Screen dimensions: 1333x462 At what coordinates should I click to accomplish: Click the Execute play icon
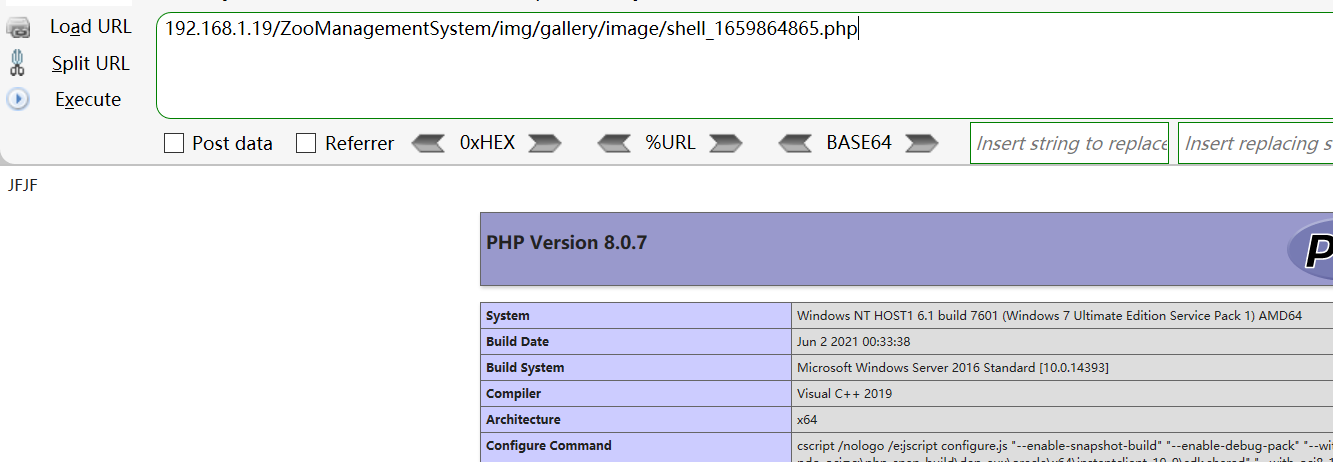coord(18,99)
